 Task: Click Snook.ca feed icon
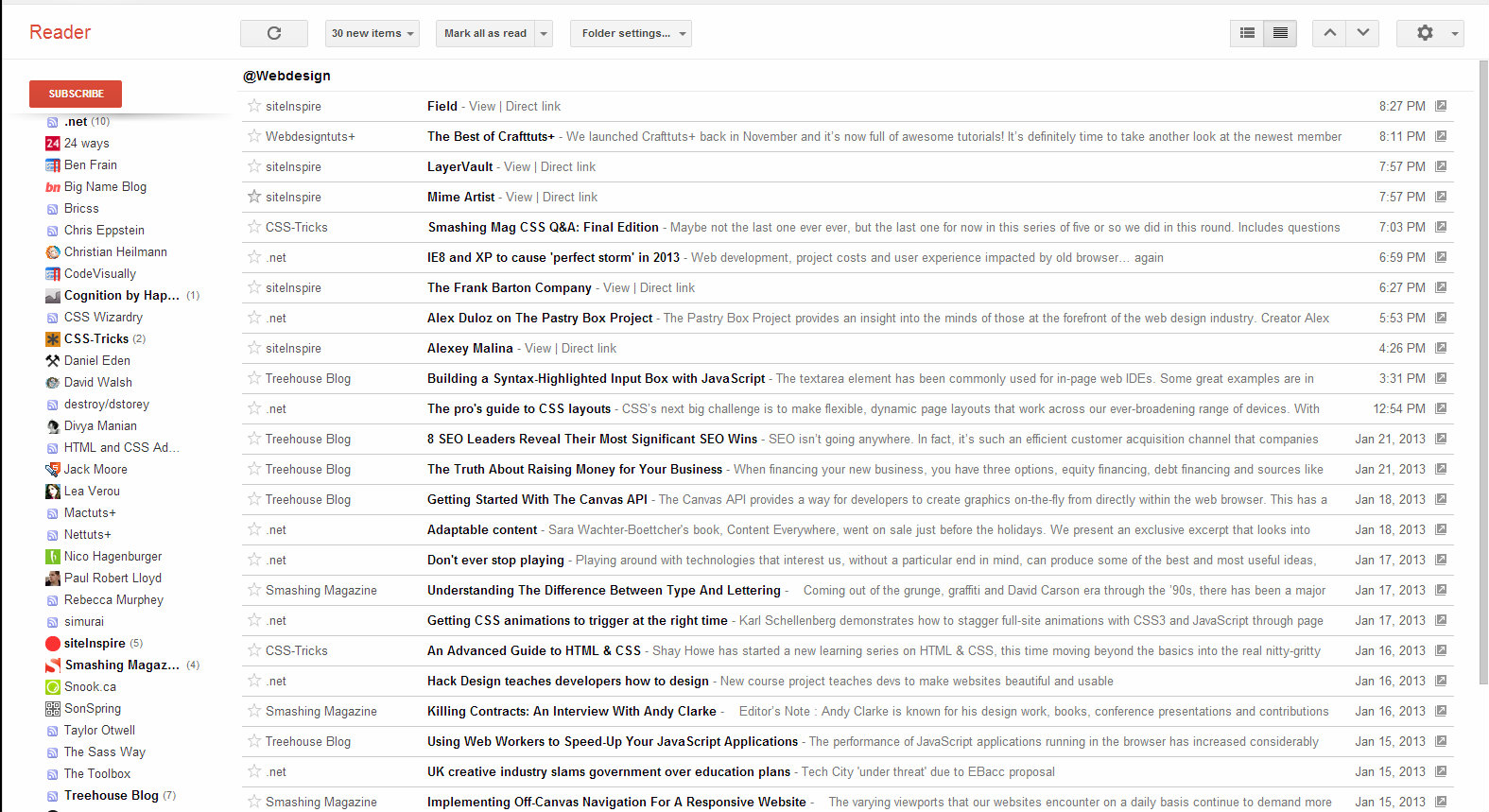pos(53,687)
